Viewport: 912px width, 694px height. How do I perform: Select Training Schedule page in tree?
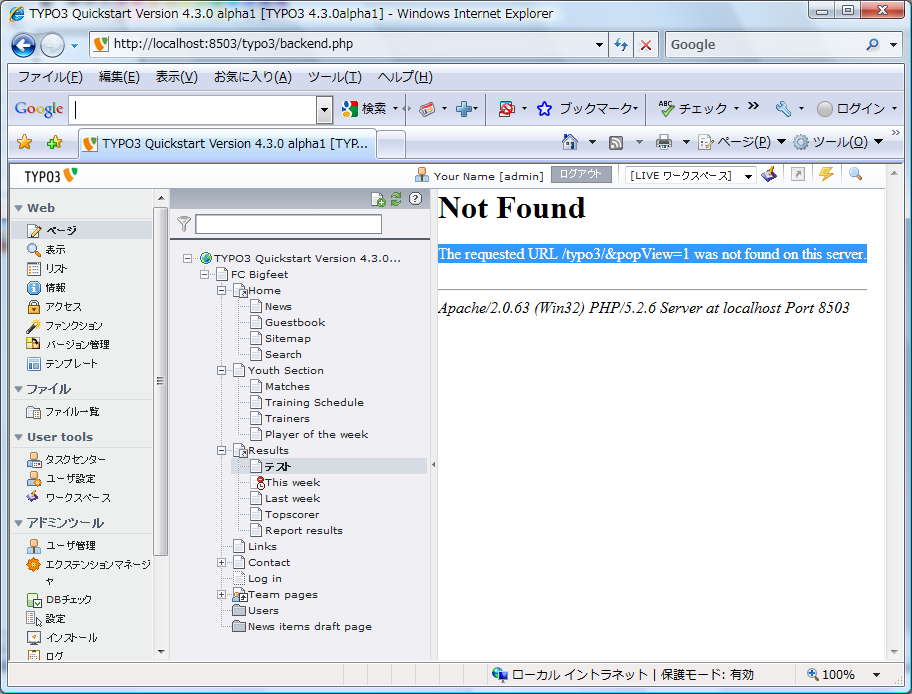point(314,403)
